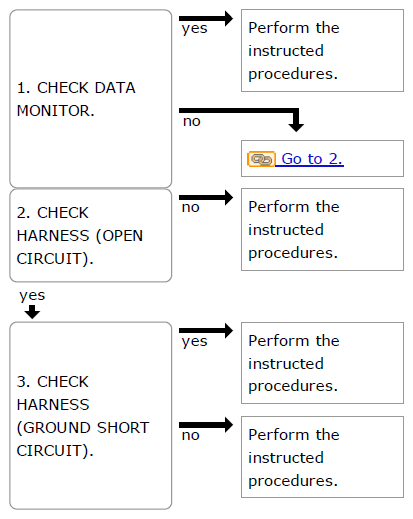Click the procedures box for step 2 no
The height and width of the screenshot is (519, 413).
322,230
